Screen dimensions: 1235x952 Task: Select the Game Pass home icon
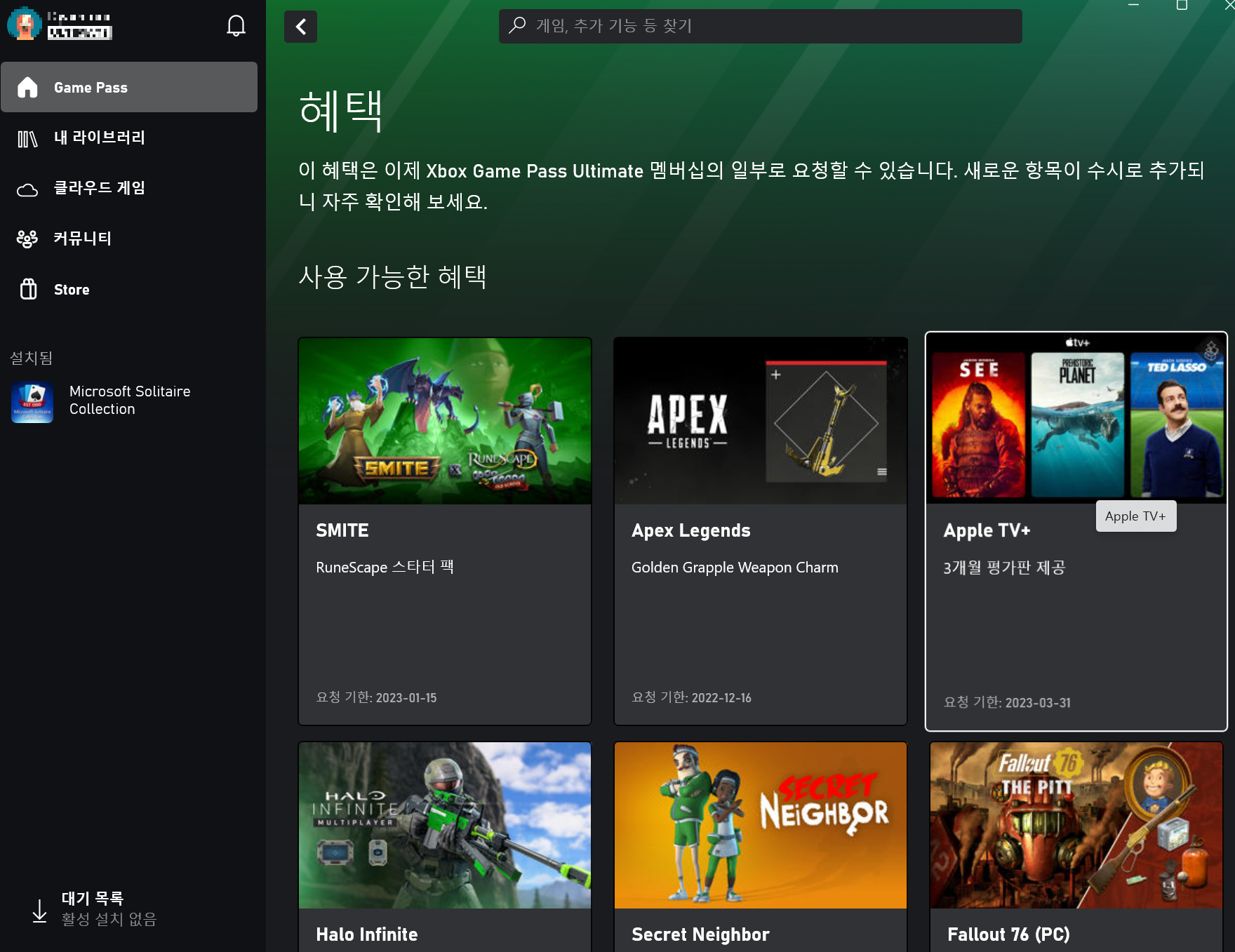point(27,87)
